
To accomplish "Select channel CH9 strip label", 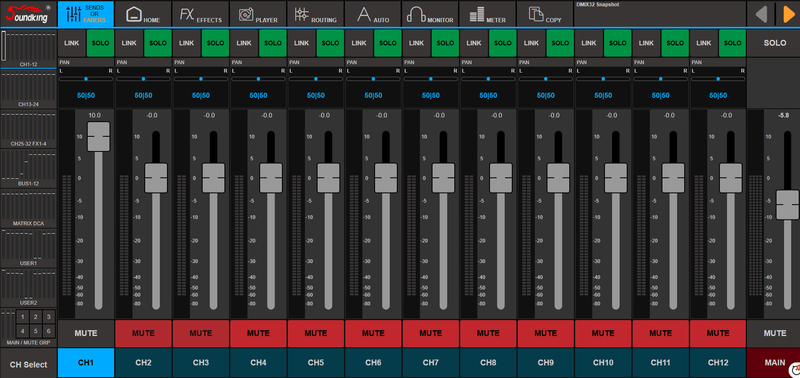I will coord(545,363).
